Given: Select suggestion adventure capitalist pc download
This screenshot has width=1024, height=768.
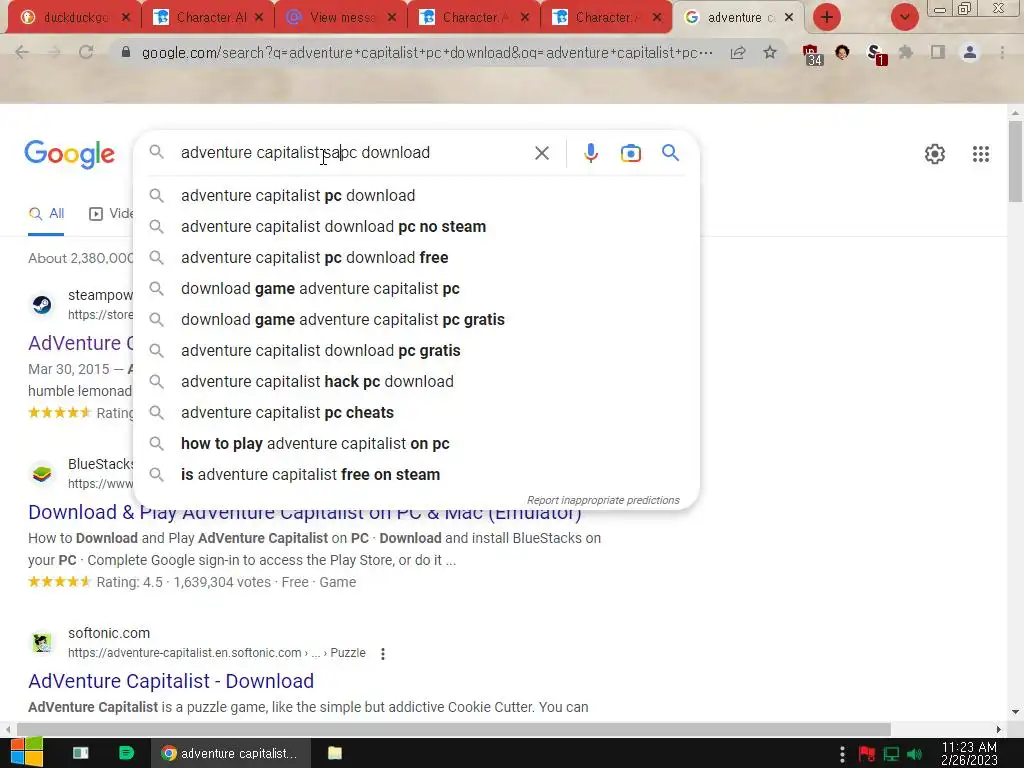Looking at the screenshot, I should tap(416, 195).
